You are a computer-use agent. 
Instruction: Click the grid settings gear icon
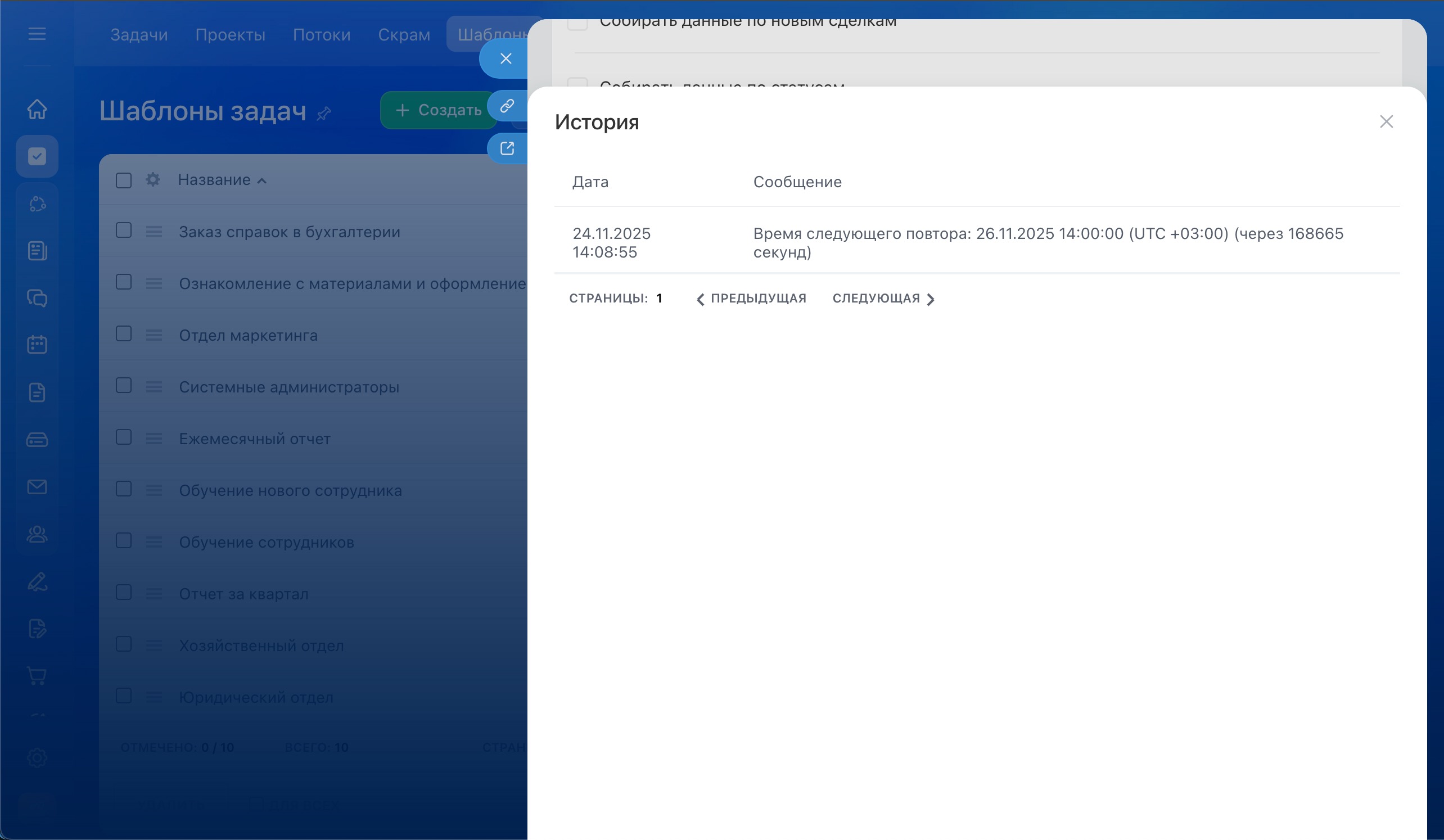152,180
